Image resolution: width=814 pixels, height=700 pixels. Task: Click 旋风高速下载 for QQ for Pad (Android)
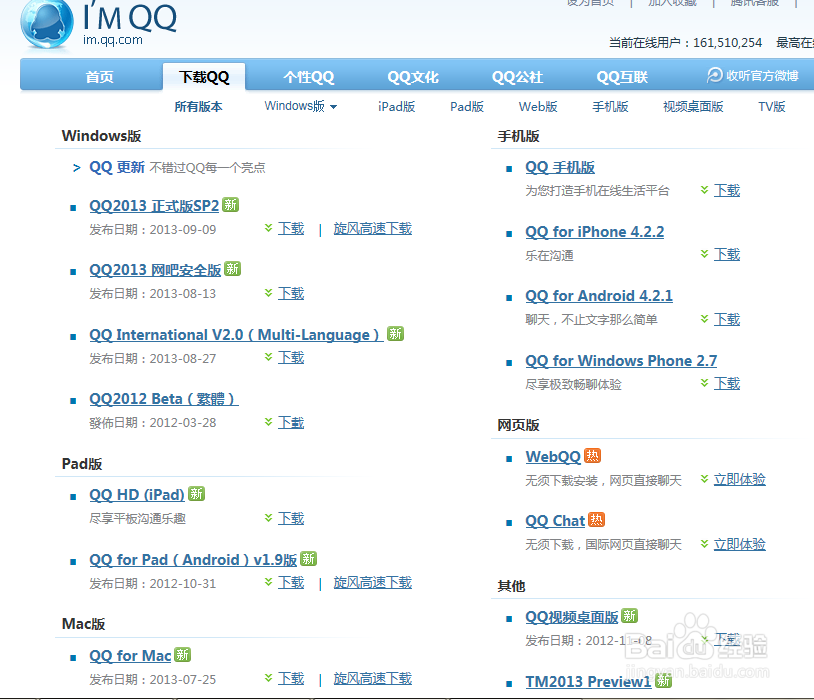[x=373, y=583]
